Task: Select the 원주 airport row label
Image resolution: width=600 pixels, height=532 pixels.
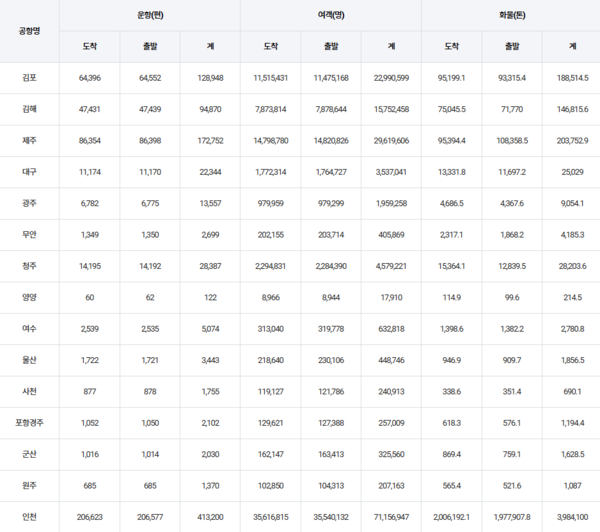Action: coord(29,486)
